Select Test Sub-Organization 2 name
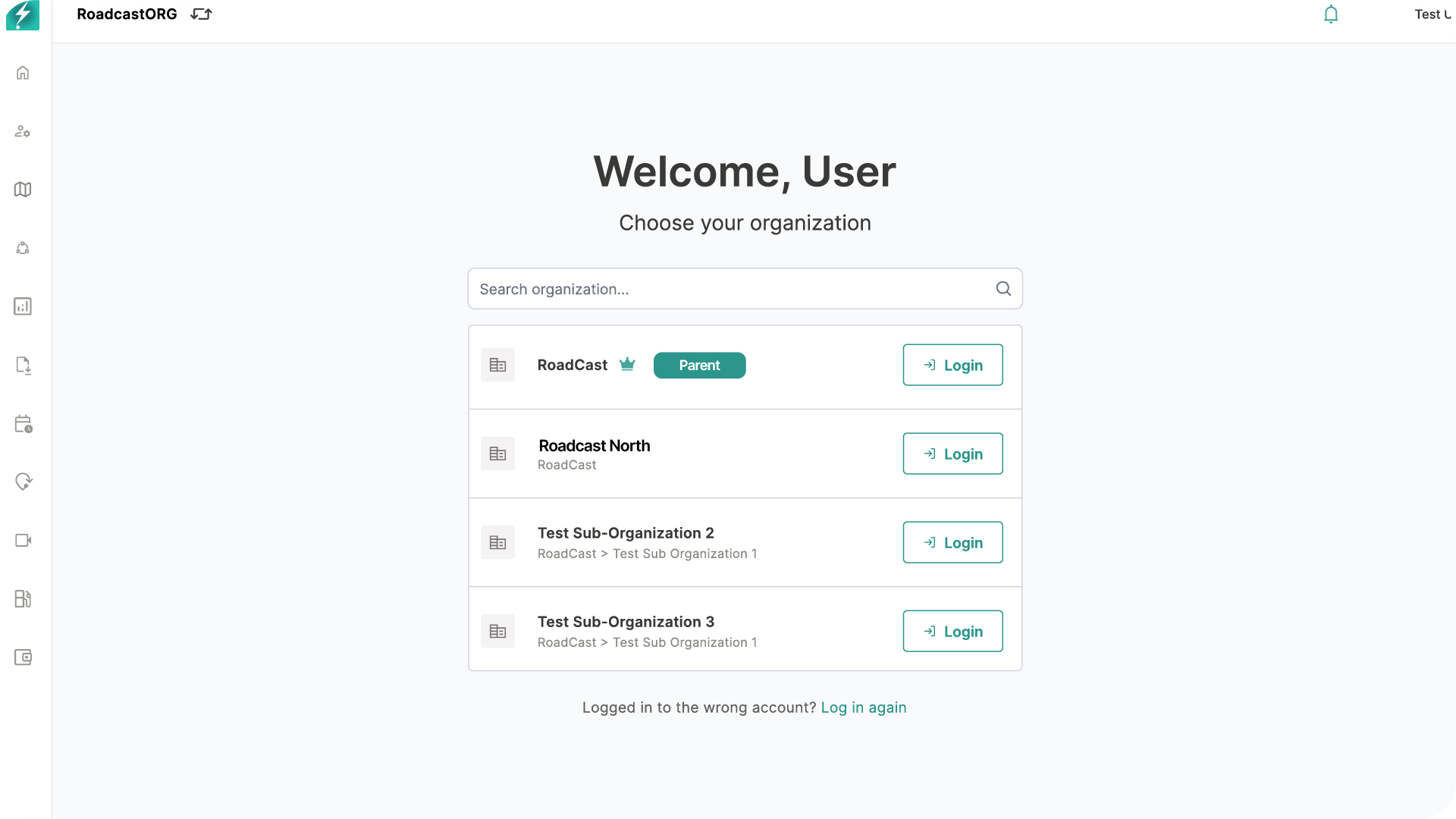This screenshot has width=1456, height=819. pyautogui.click(x=626, y=534)
